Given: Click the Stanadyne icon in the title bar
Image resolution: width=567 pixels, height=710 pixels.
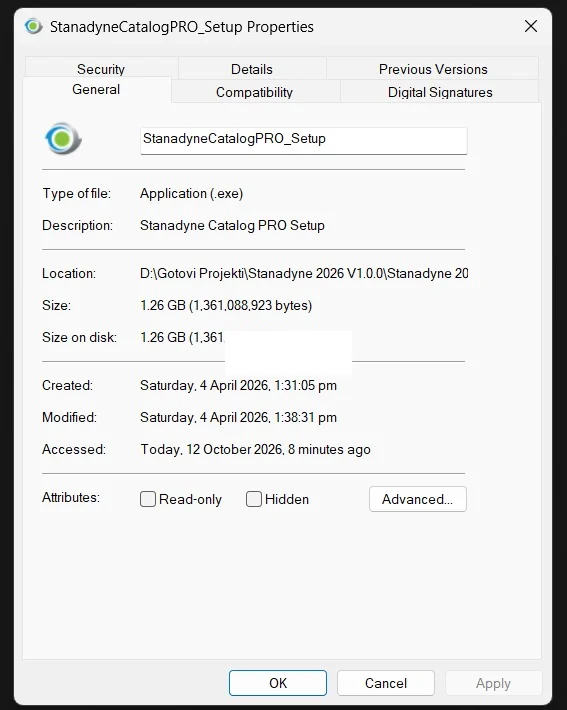Looking at the screenshot, I should 33,27.
